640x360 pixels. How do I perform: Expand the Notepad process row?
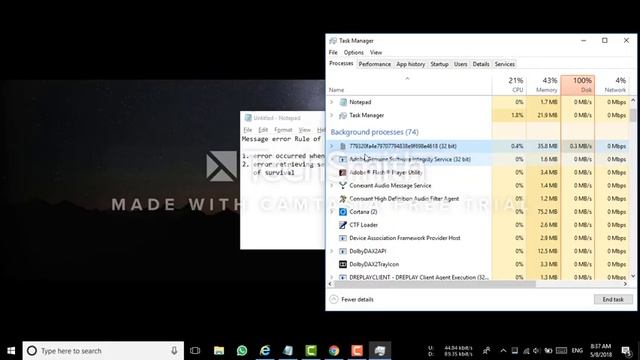pyautogui.click(x=332, y=102)
